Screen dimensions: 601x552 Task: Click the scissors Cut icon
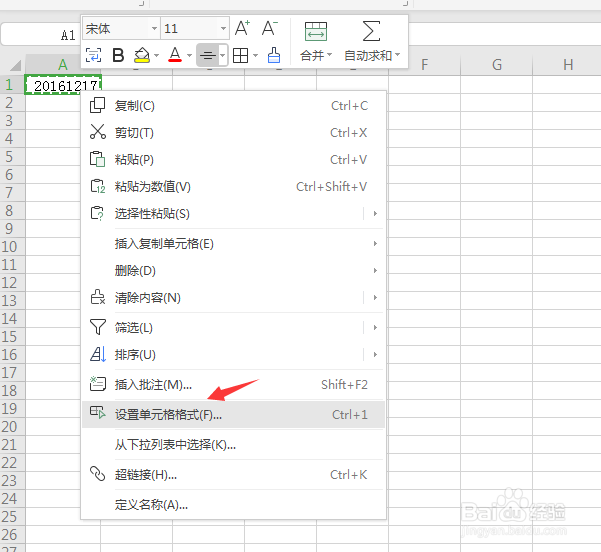(97, 132)
